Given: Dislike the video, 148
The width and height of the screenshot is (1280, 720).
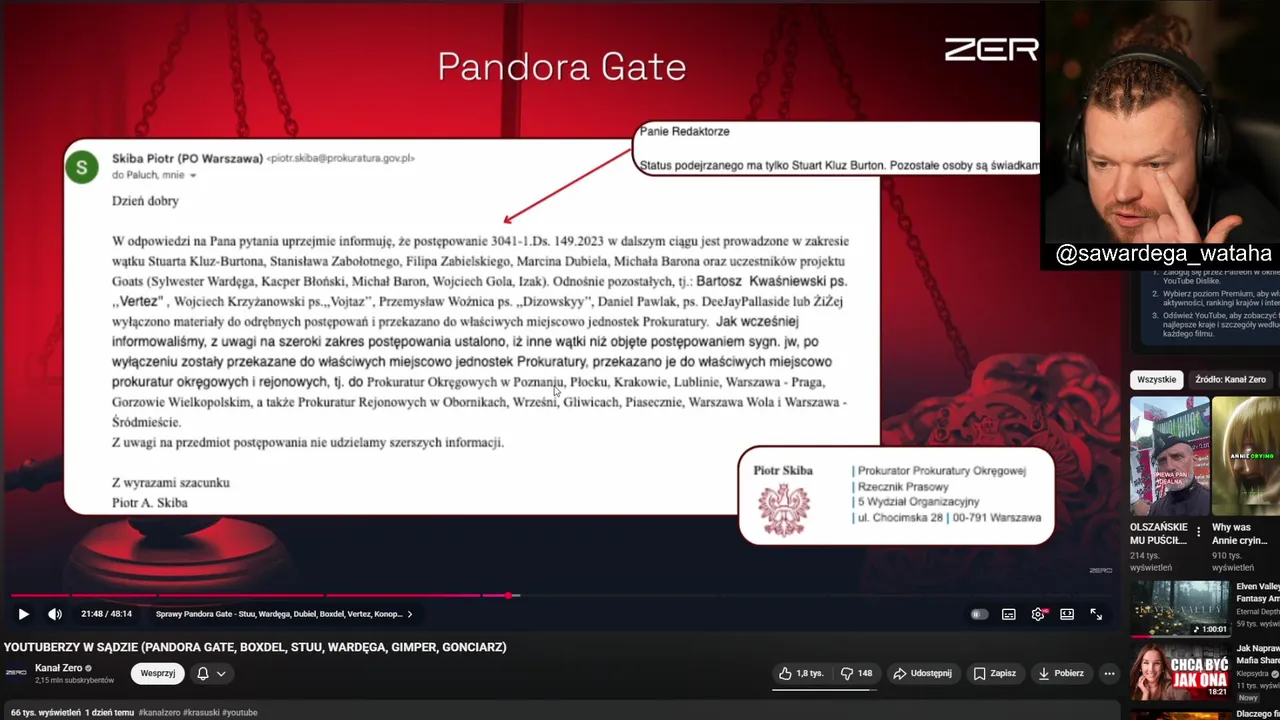Looking at the screenshot, I should click(x=856, y=673).
